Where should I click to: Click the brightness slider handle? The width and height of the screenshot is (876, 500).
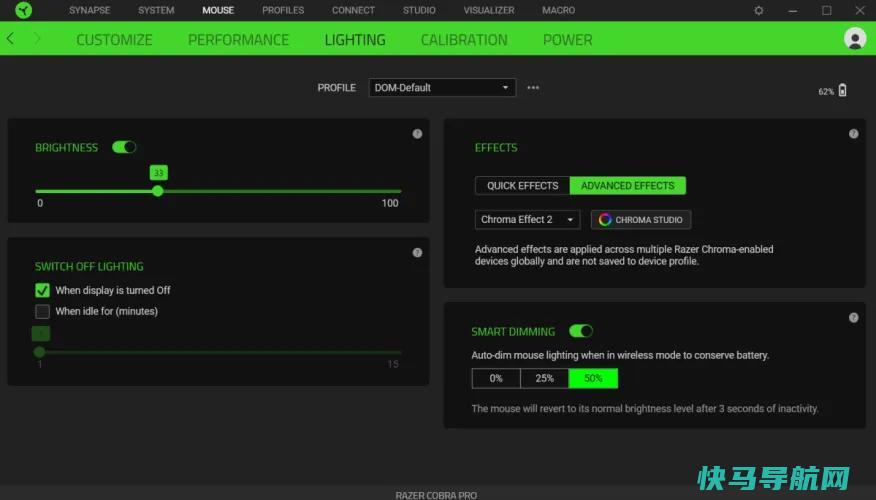pos(158,191)
